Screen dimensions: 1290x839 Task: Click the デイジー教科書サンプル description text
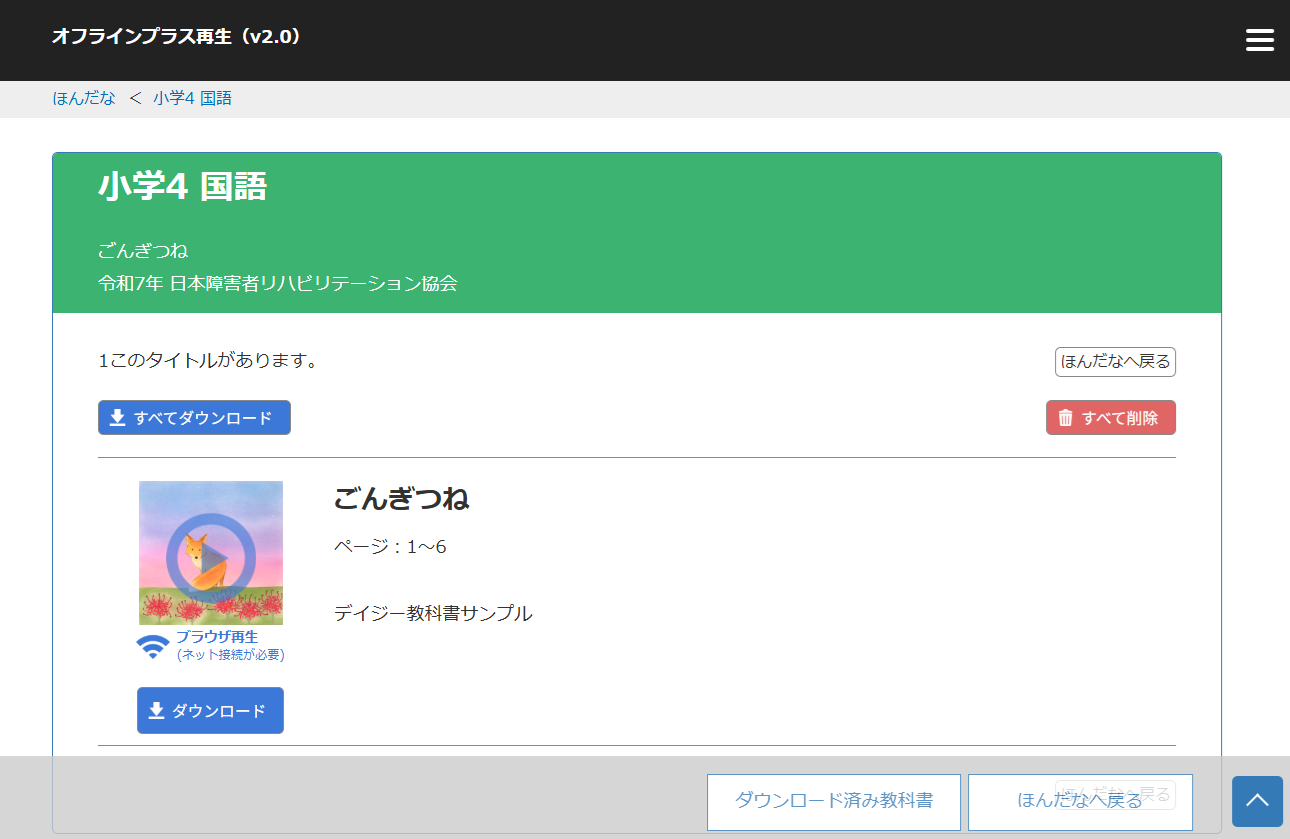click(x=433, y=614)
